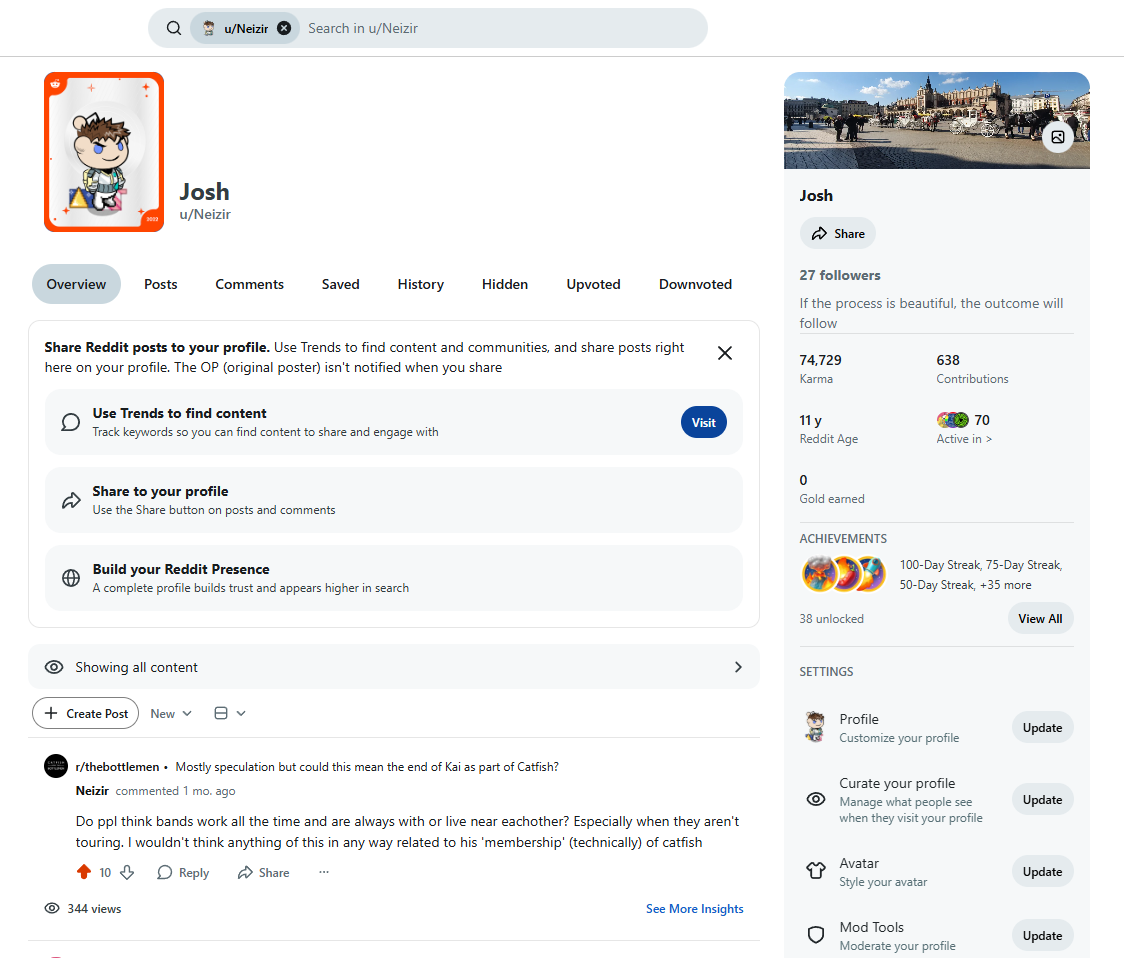
Task: Click the Build your Reddit Presence globe icon
Action: [70, 578]
